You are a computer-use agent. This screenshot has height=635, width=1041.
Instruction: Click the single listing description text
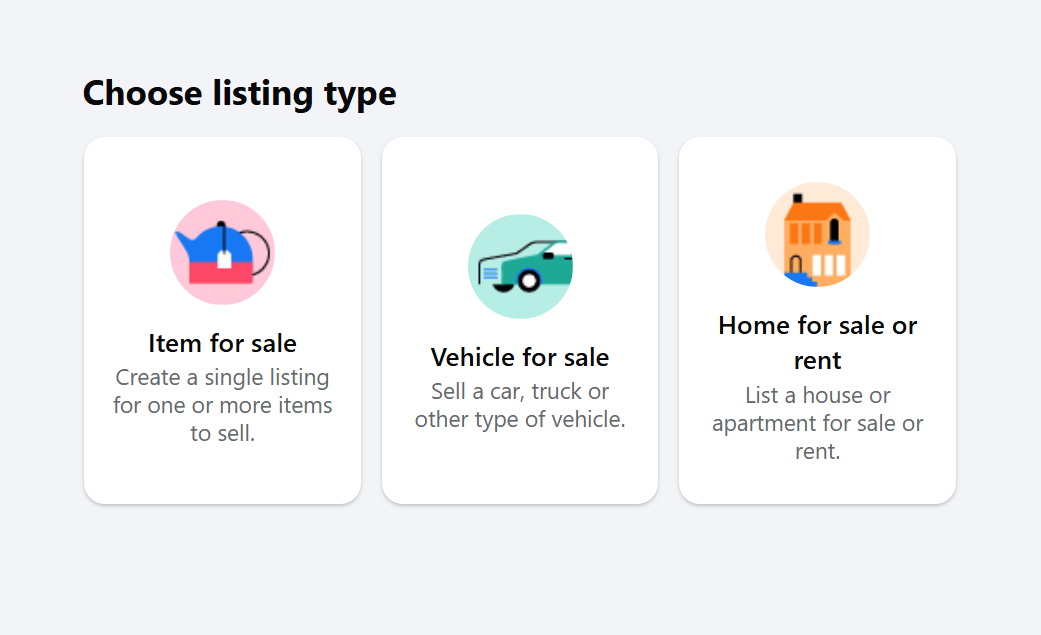click(x=222, y=405)
